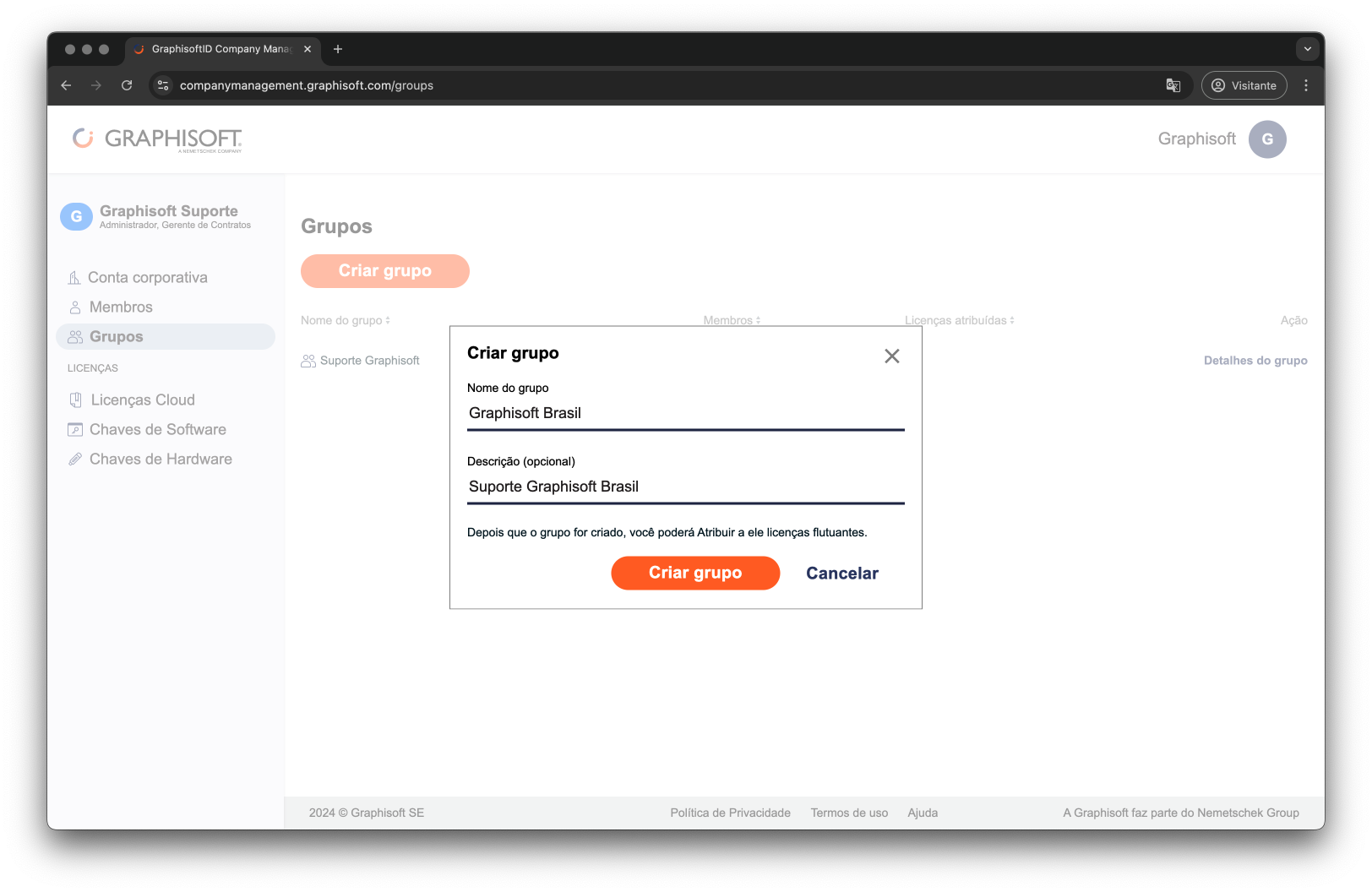1372x892 pixels.
Task: Click the Chaves de Software icon
Action: tap(75, 430)
